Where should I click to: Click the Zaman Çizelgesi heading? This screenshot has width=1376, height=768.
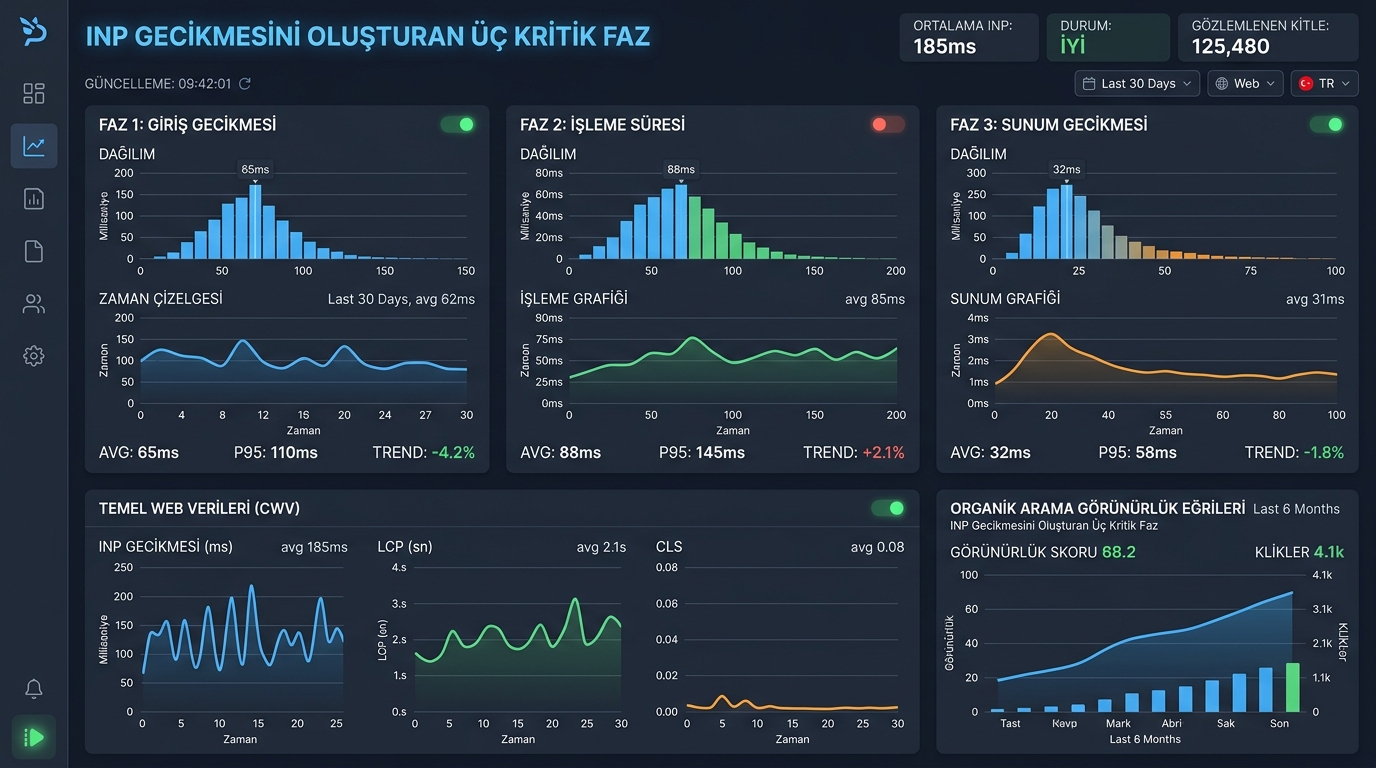(161, 299)
